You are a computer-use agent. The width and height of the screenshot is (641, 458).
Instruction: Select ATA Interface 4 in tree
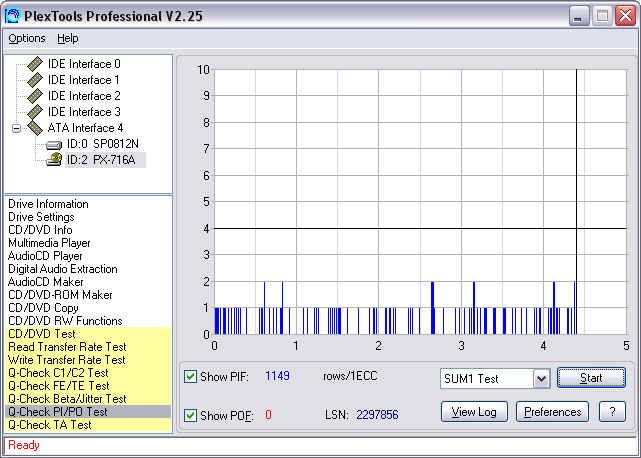(85, 128)
